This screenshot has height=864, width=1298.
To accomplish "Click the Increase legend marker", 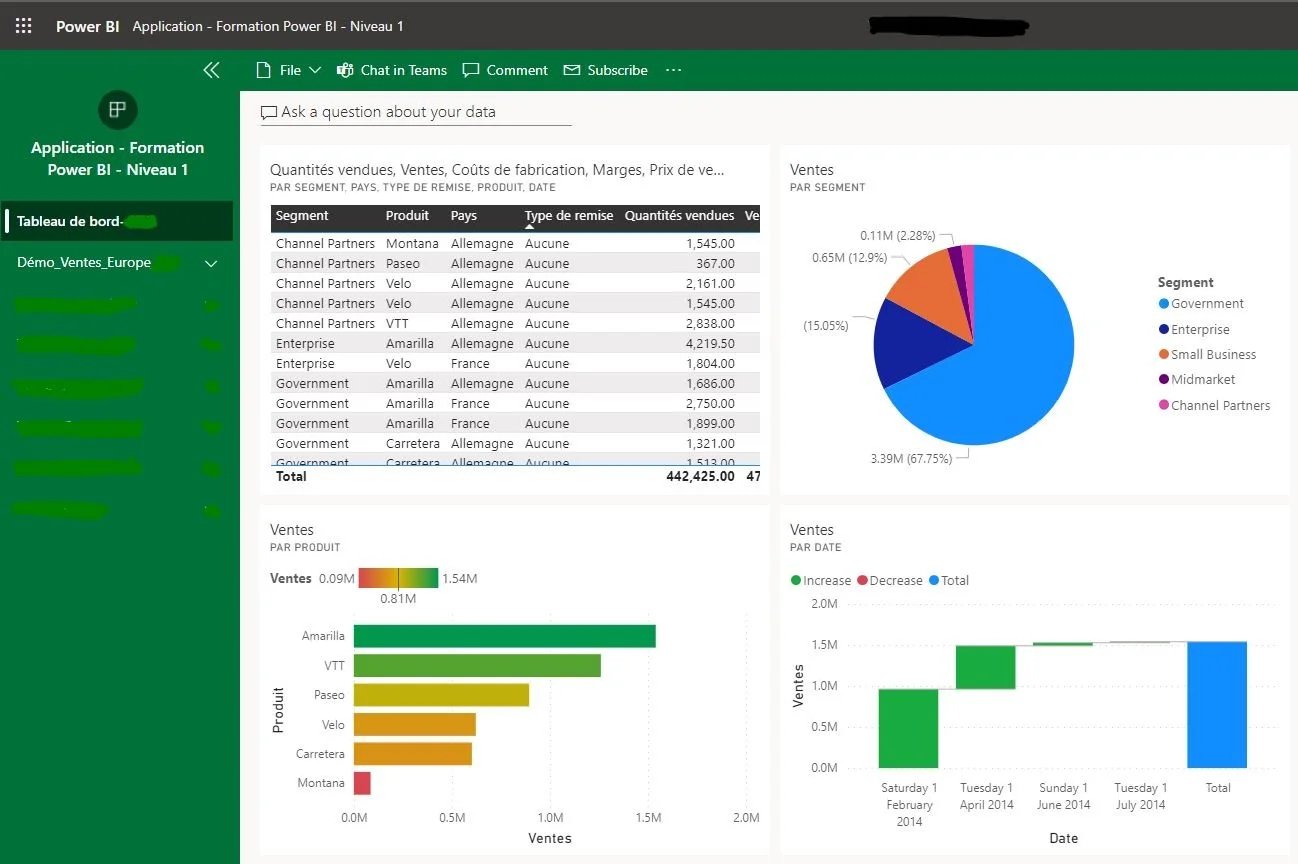I will coord(796,581).
